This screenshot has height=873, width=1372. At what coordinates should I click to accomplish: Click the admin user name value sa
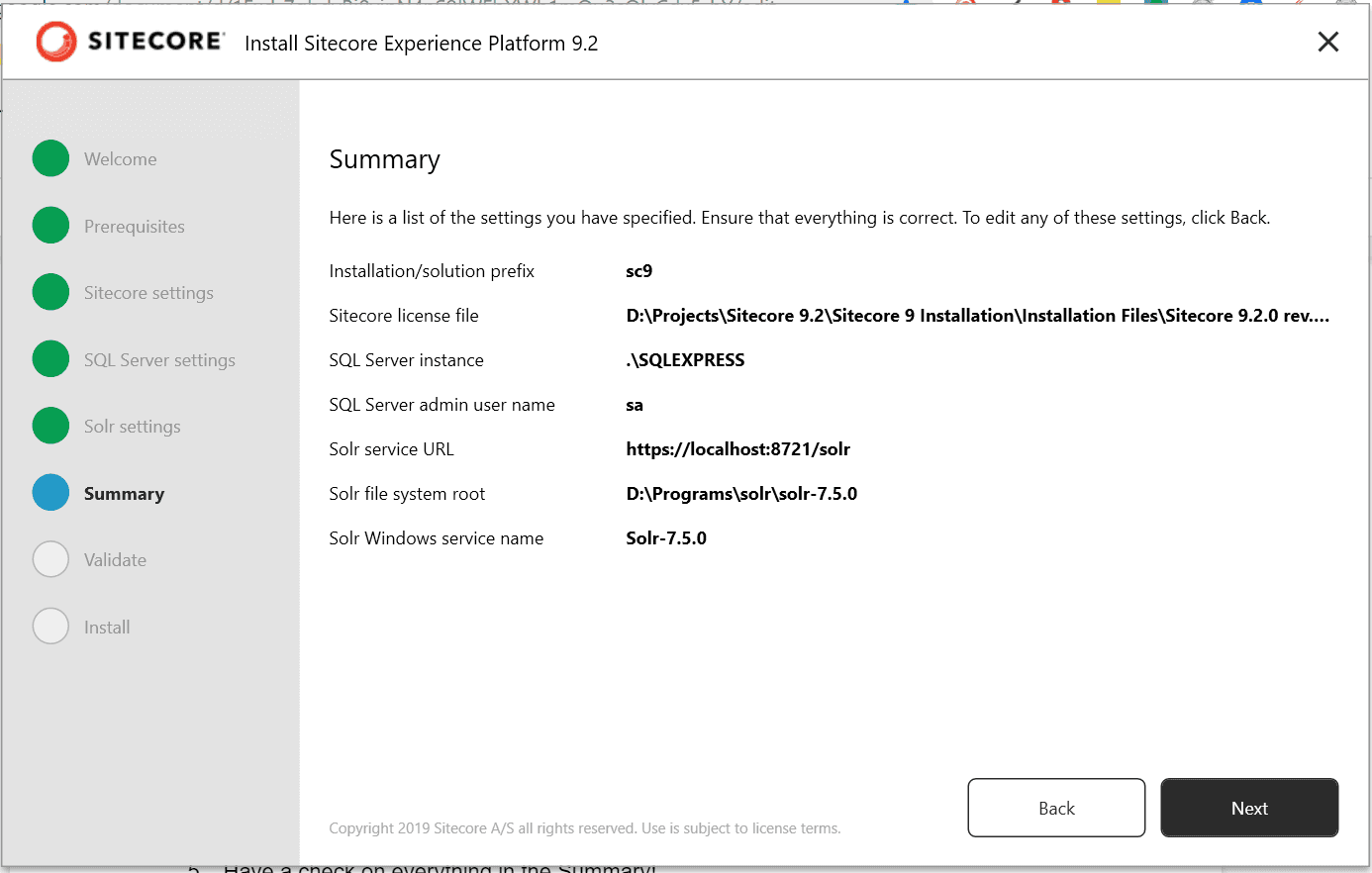coord(635,405)
